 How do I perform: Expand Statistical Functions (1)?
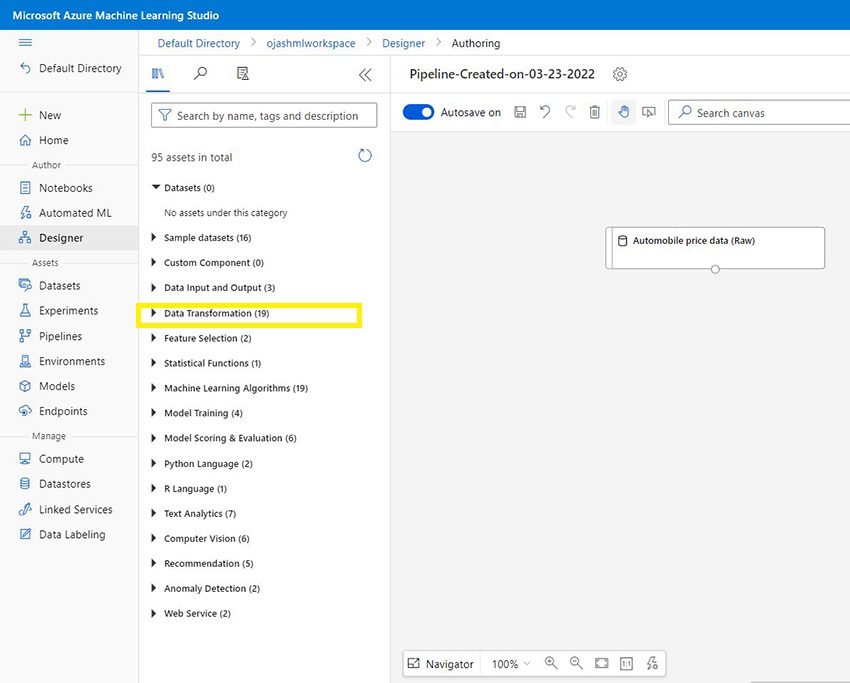[154, 363]
